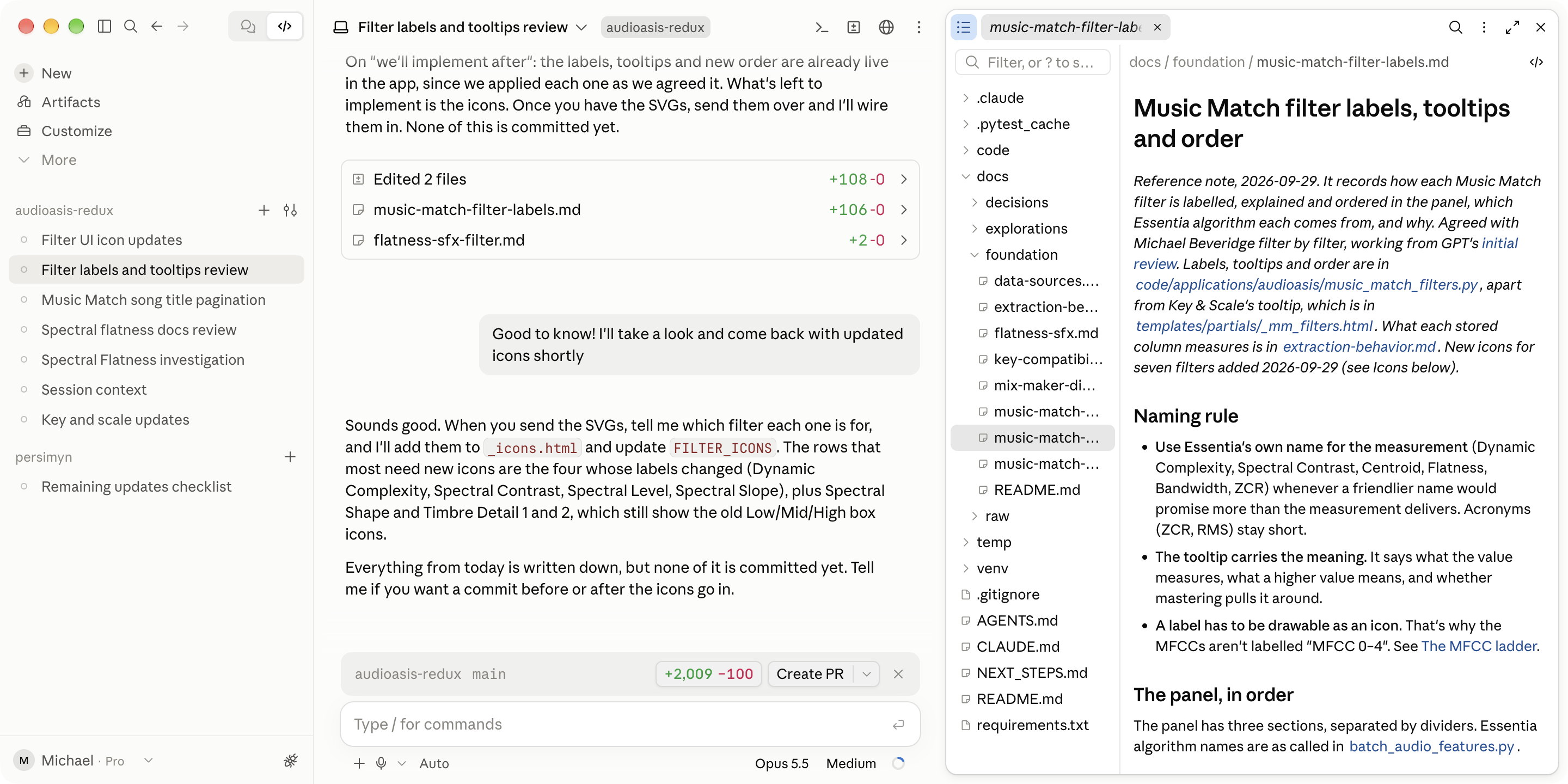Close the music-match-filter-labels tab
Image resolution: width=1568 pixels, height=784 pixels.
click(x=1157, y=27)
